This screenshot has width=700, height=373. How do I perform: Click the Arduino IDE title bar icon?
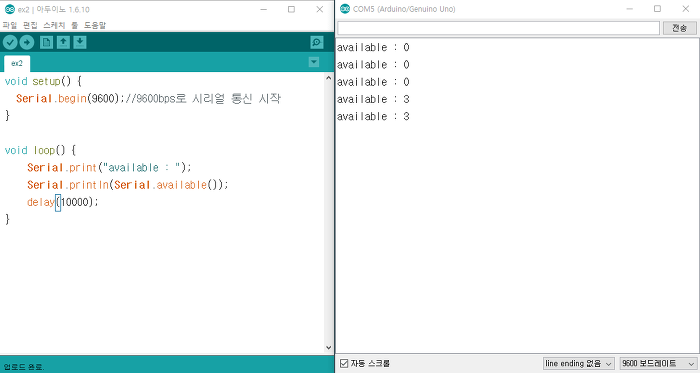point(9,9)
